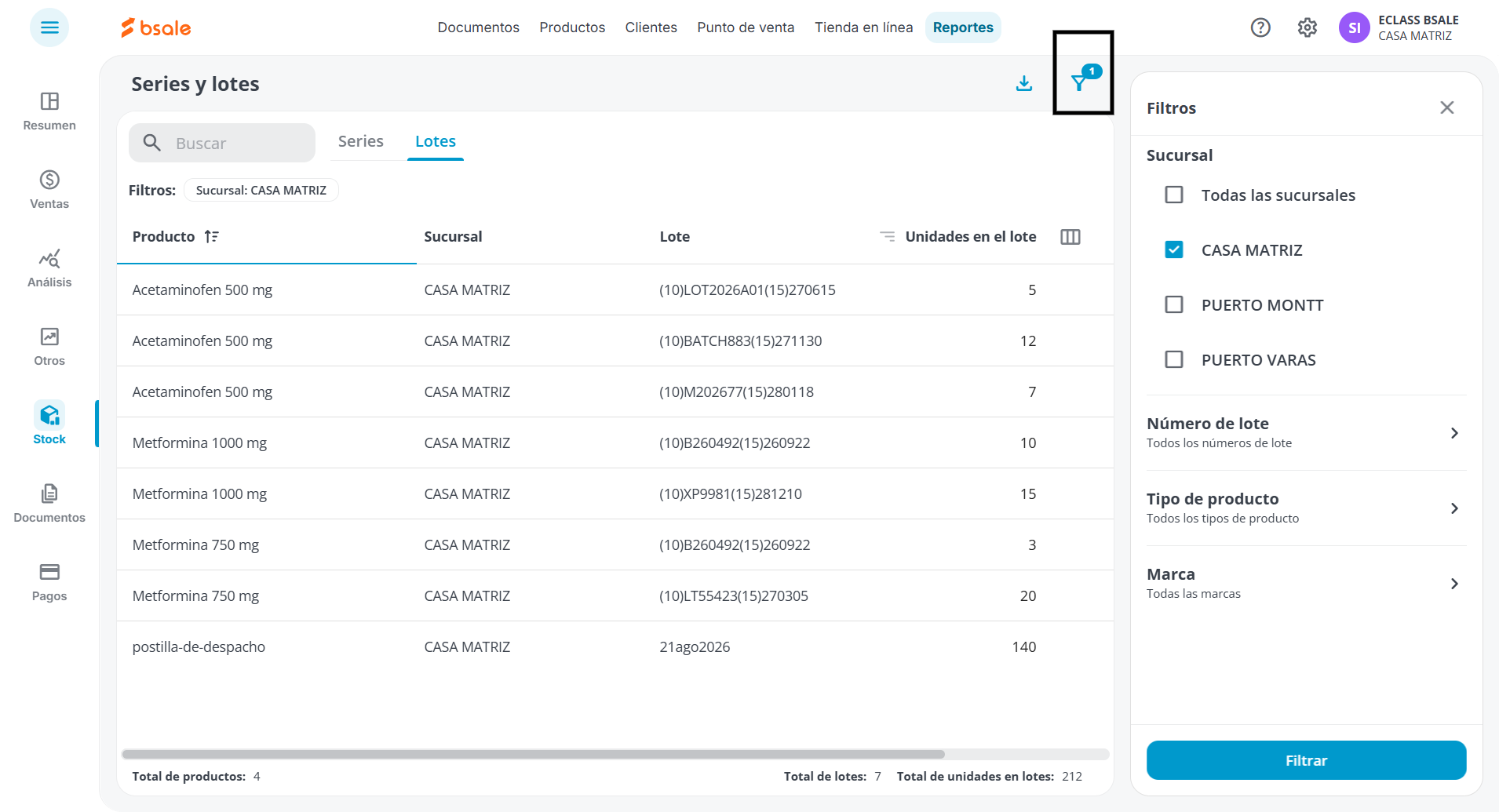Click Total de unidades en lotes value 212
Image resolution: width=1499 pixels, height=812 pixels.
1072,776
